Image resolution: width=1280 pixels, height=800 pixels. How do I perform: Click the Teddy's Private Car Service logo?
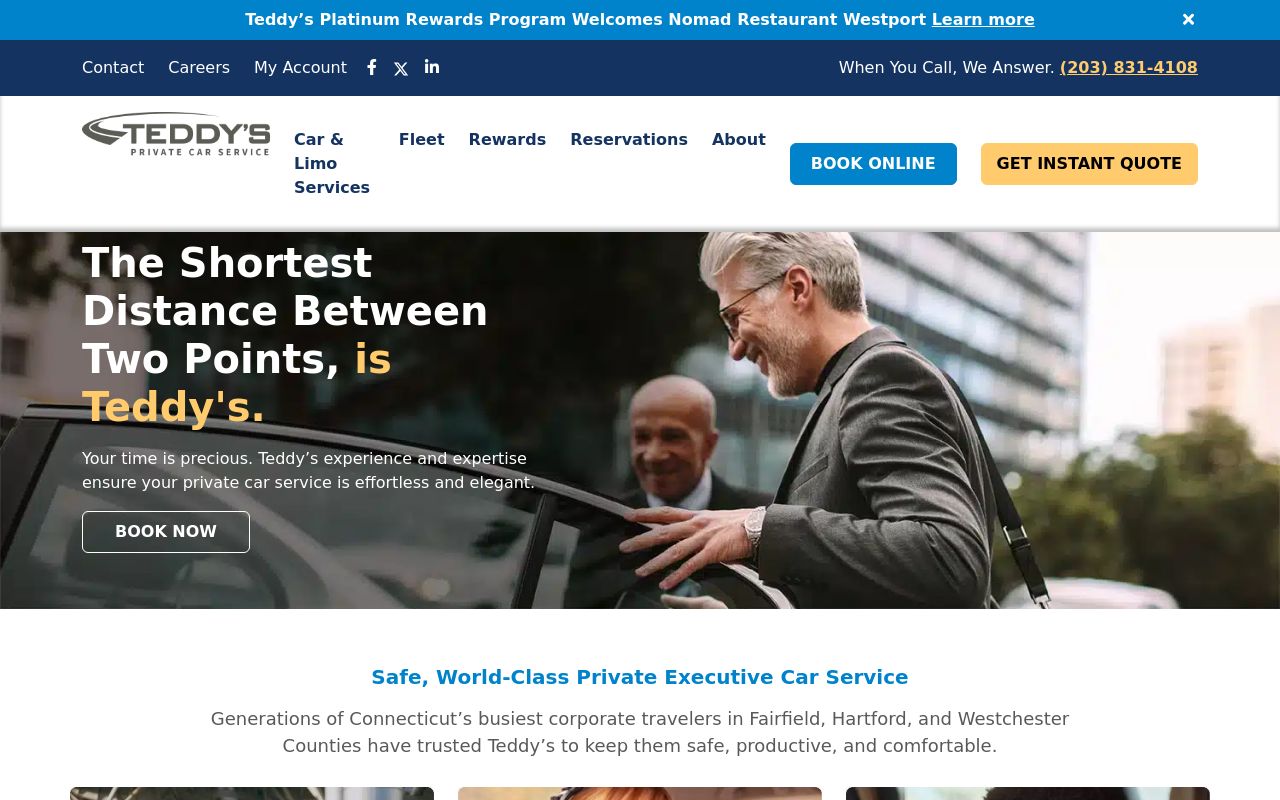coord(176,134)
